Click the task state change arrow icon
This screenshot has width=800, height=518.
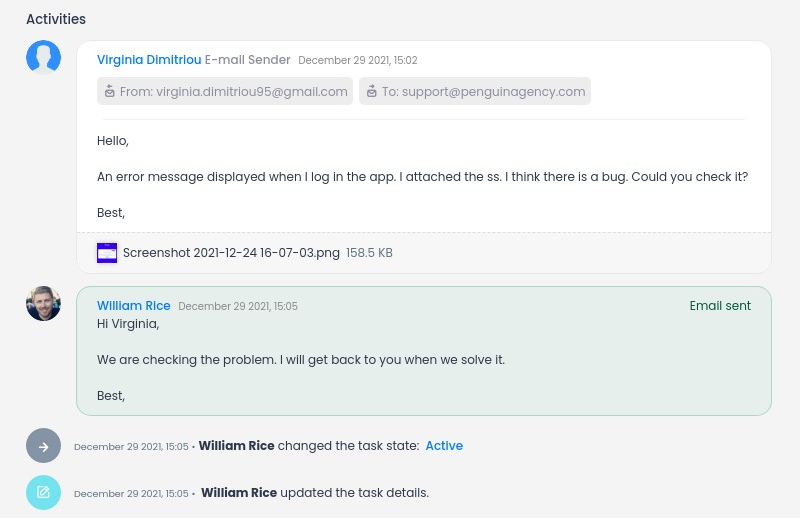click(43, 446)
